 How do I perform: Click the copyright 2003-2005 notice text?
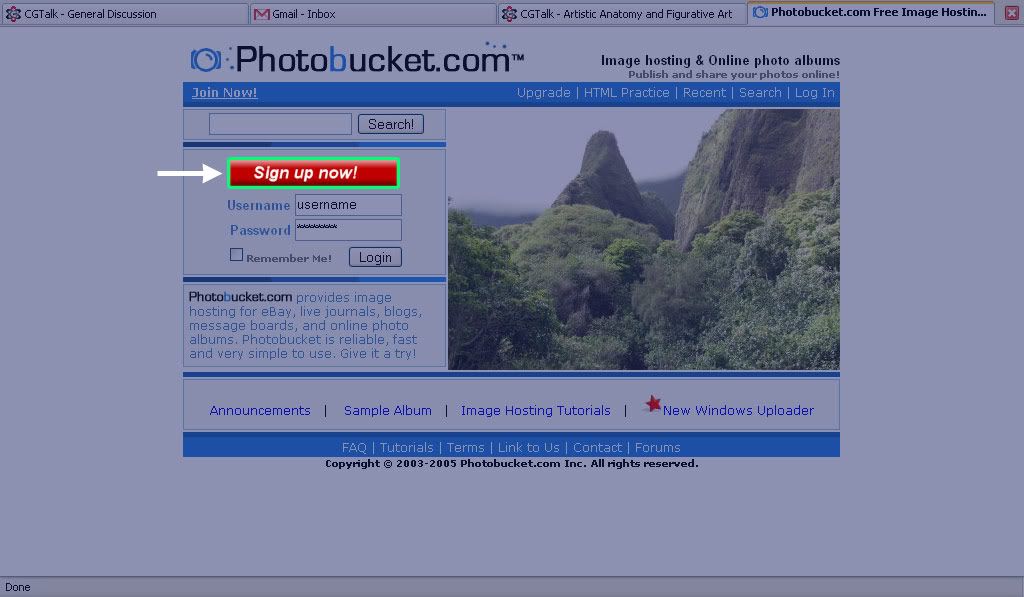click(511, 464)
